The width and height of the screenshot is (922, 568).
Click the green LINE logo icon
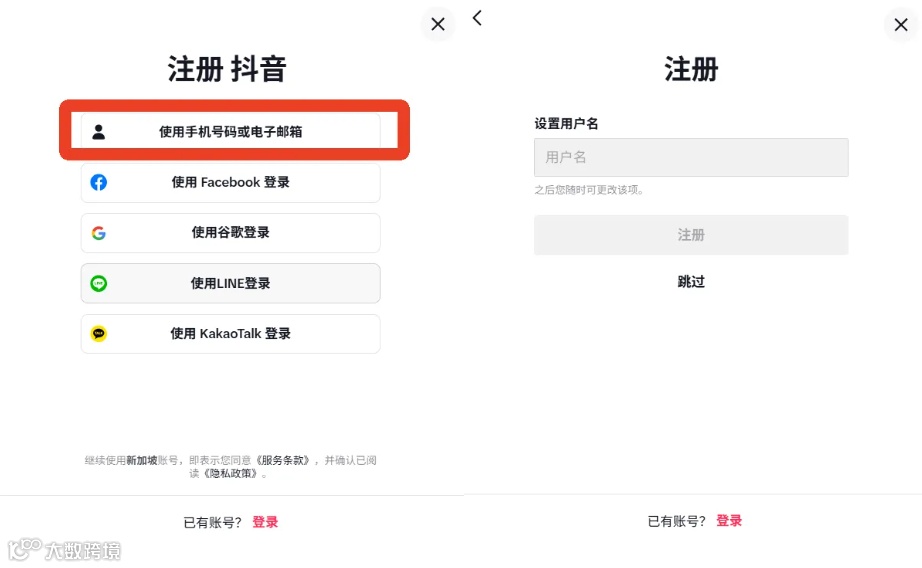click(x=98, y=283)
